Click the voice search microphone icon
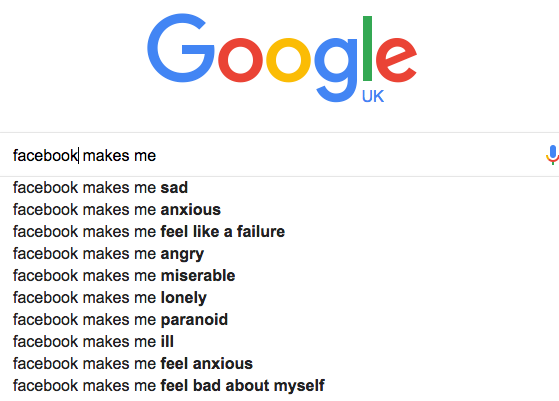This screenshot has height=401, width=559. 552,155
